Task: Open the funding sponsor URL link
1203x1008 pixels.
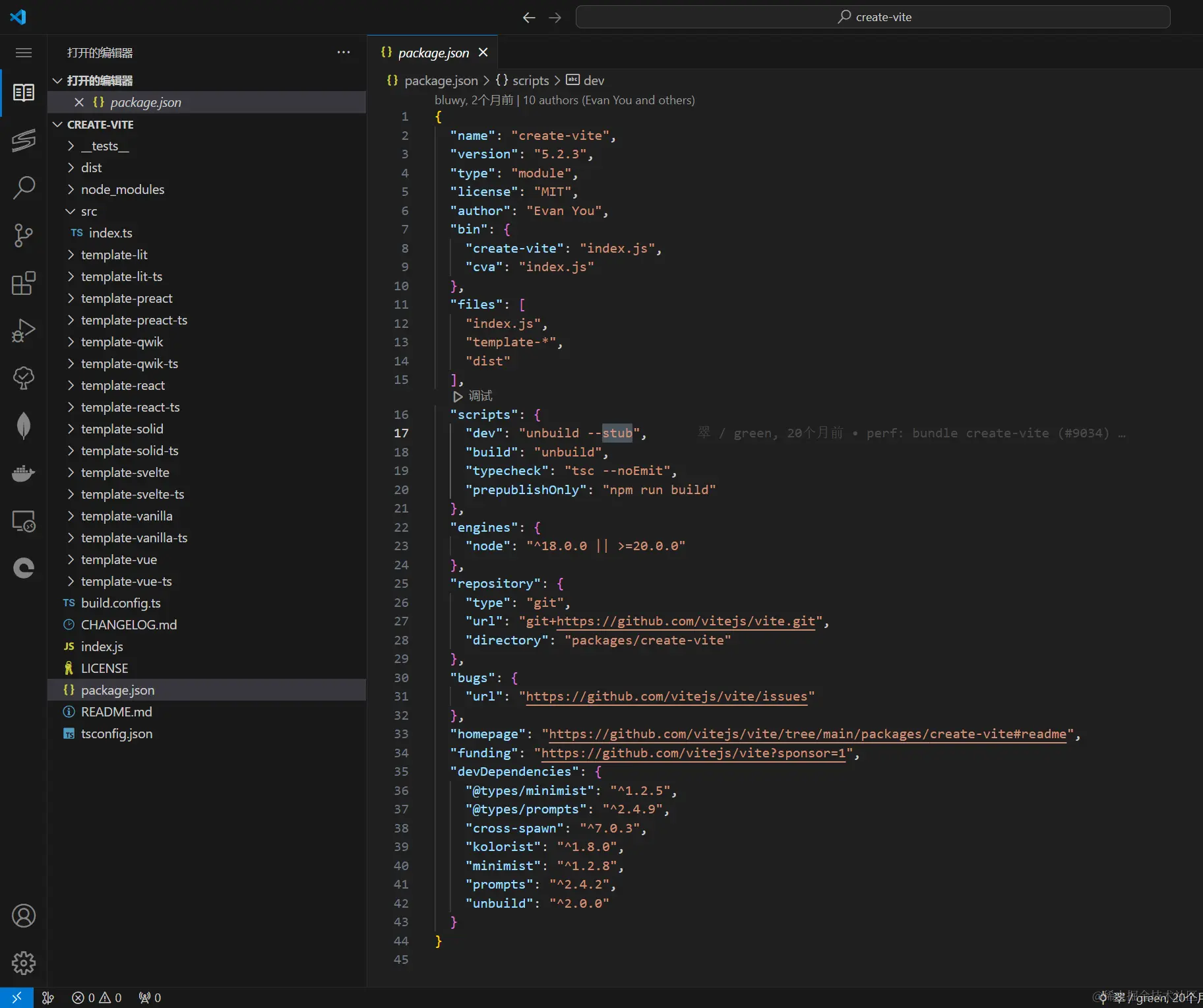Action: (693, 753)
